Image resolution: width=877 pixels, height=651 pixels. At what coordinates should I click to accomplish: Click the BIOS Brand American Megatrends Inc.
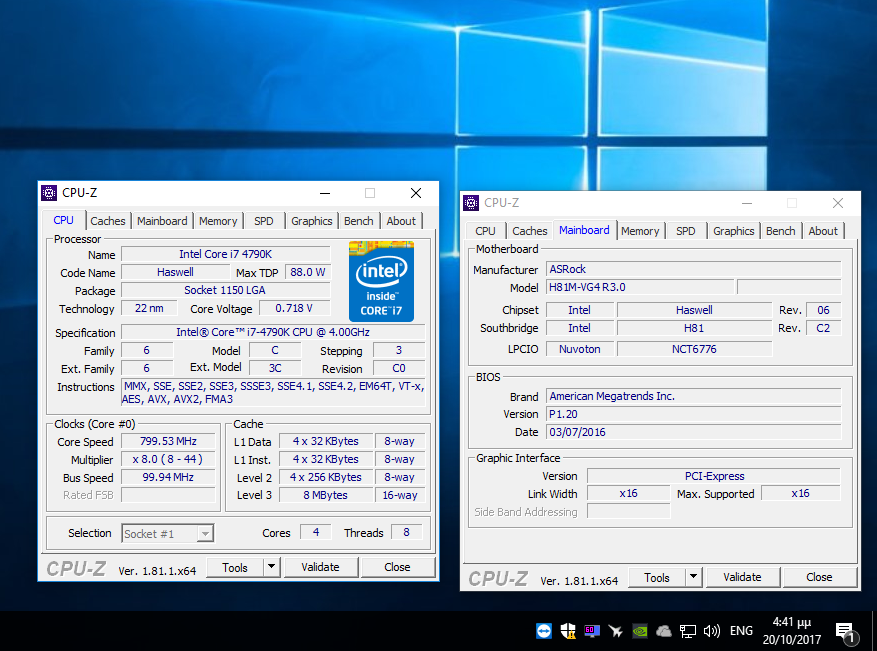(694, 396)
